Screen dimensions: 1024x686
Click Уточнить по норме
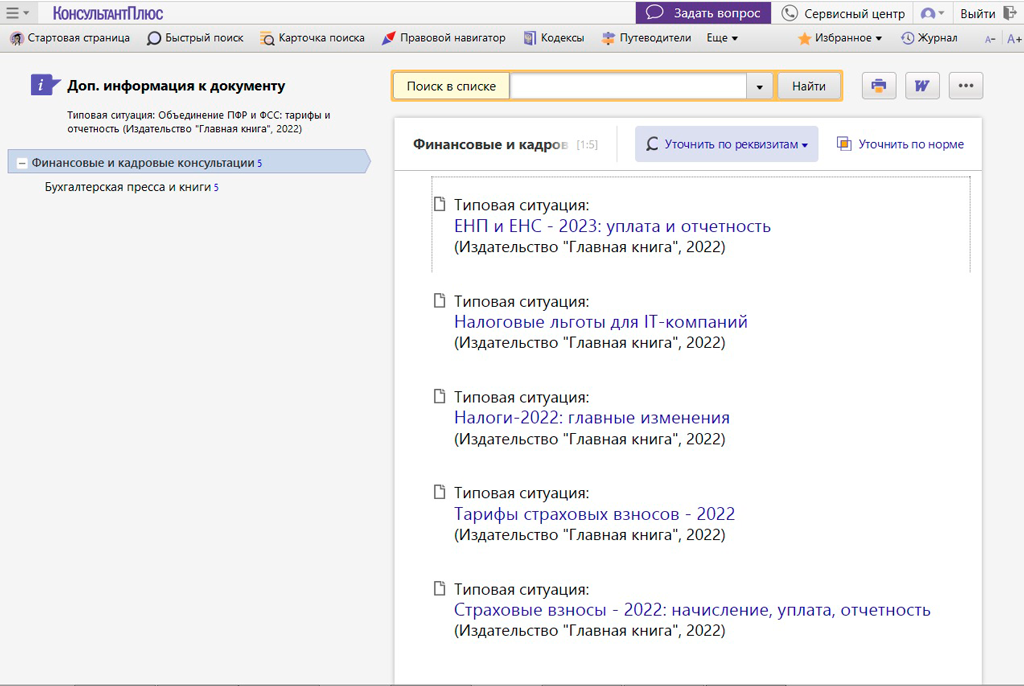point(900,144)
